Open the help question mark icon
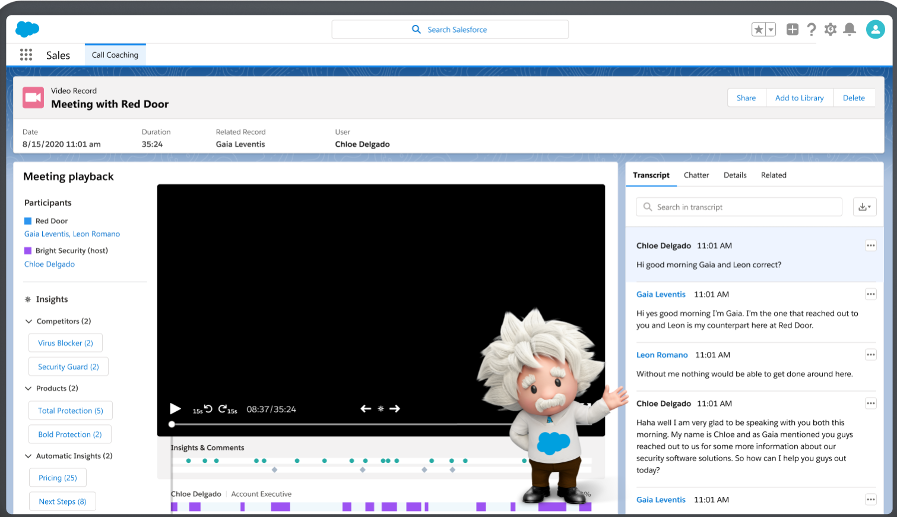Viewport: 898px width, 518px height. tap(811, 29)
